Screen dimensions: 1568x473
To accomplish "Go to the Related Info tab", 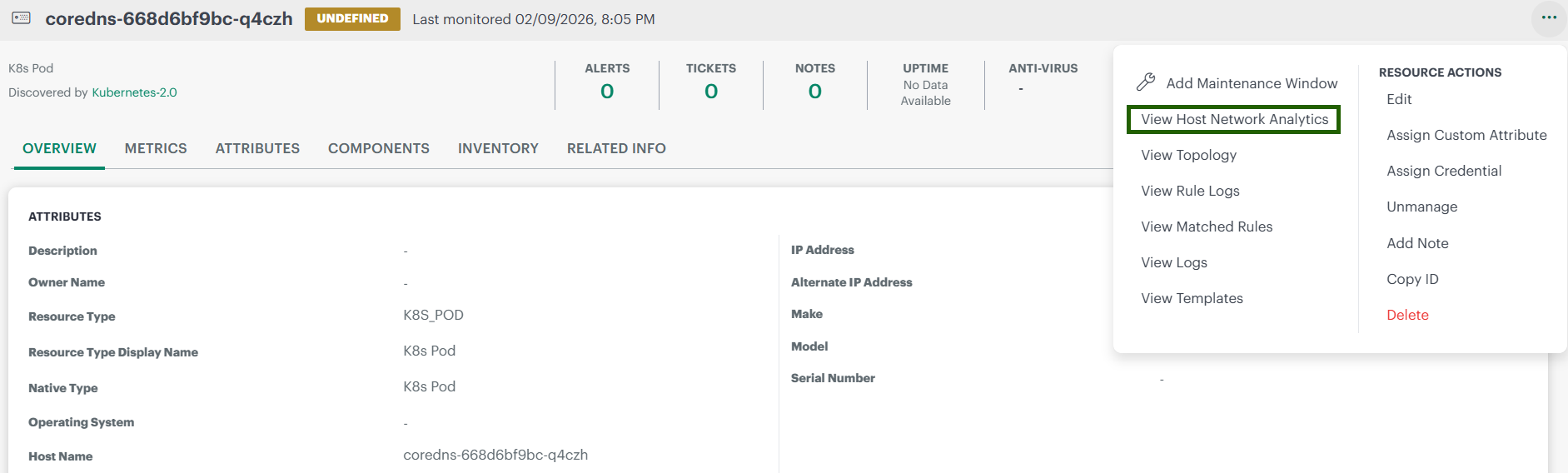I will click(616, 148).
